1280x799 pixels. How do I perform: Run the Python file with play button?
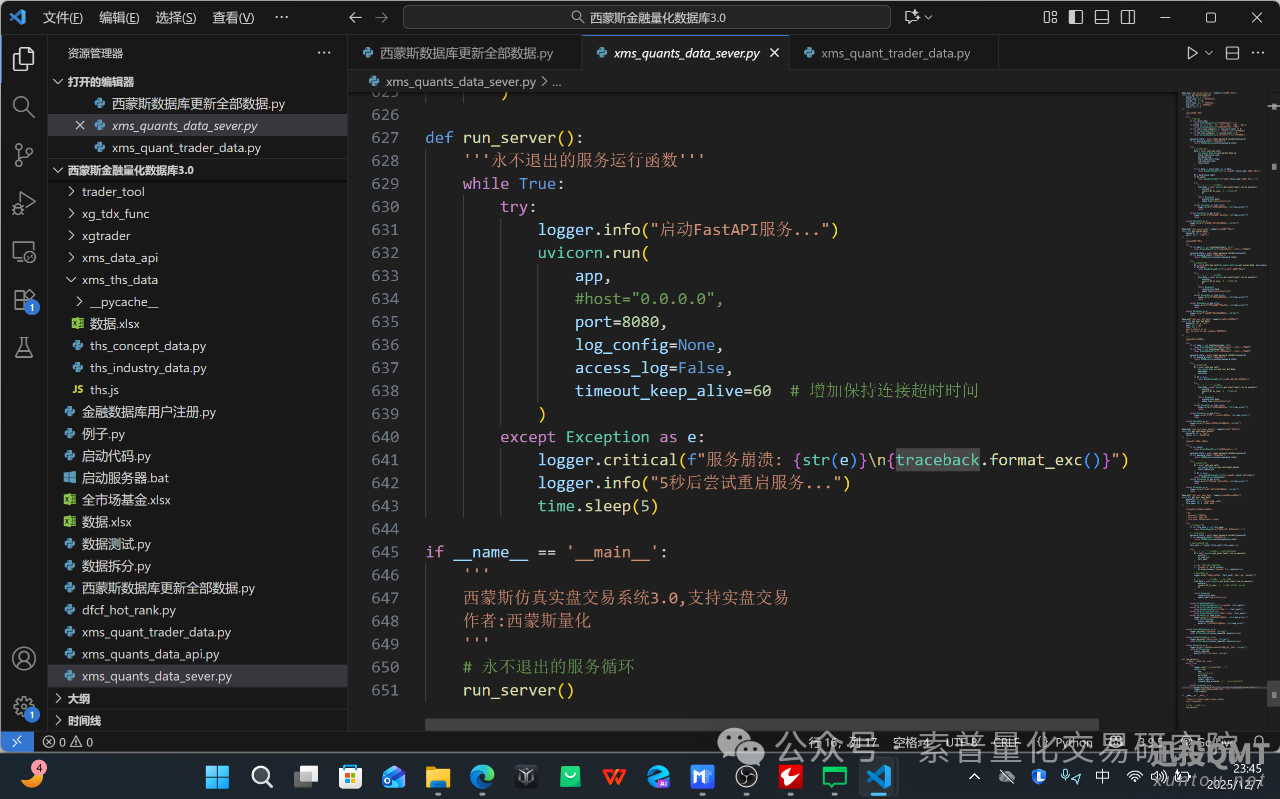click(x=1192, y=53)
